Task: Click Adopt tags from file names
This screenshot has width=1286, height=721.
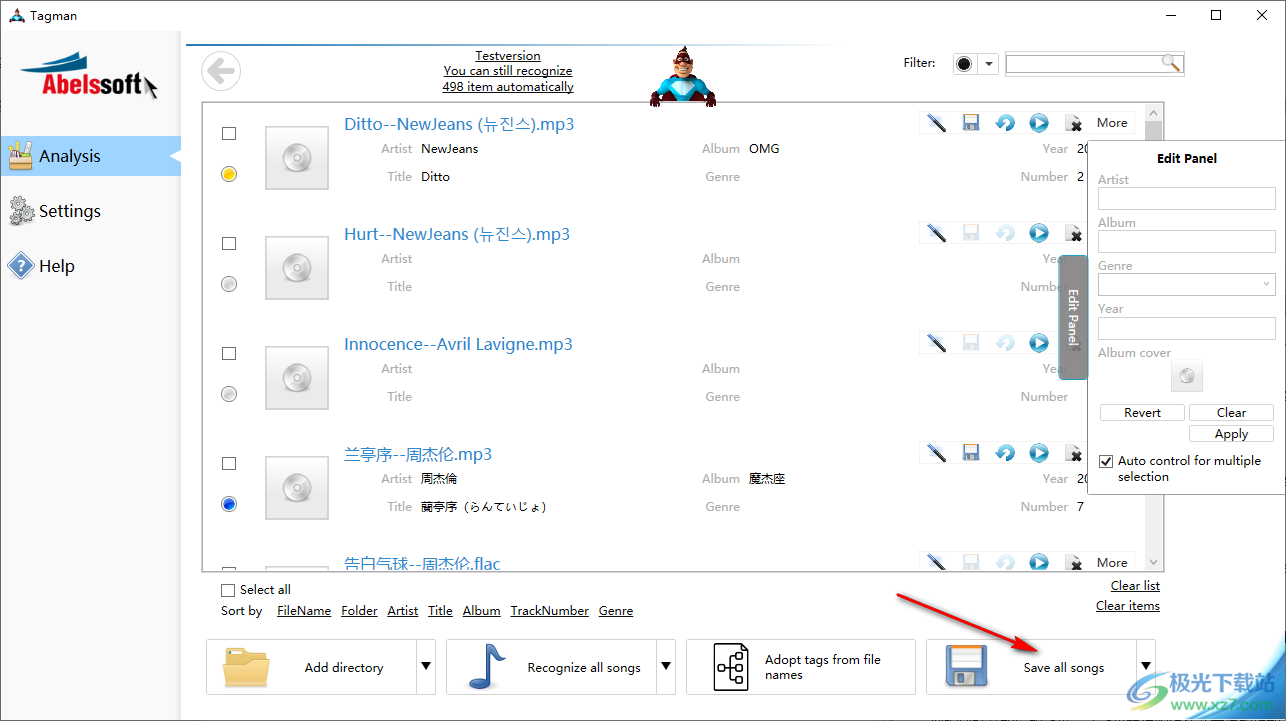Action: (x=801, y=667)
